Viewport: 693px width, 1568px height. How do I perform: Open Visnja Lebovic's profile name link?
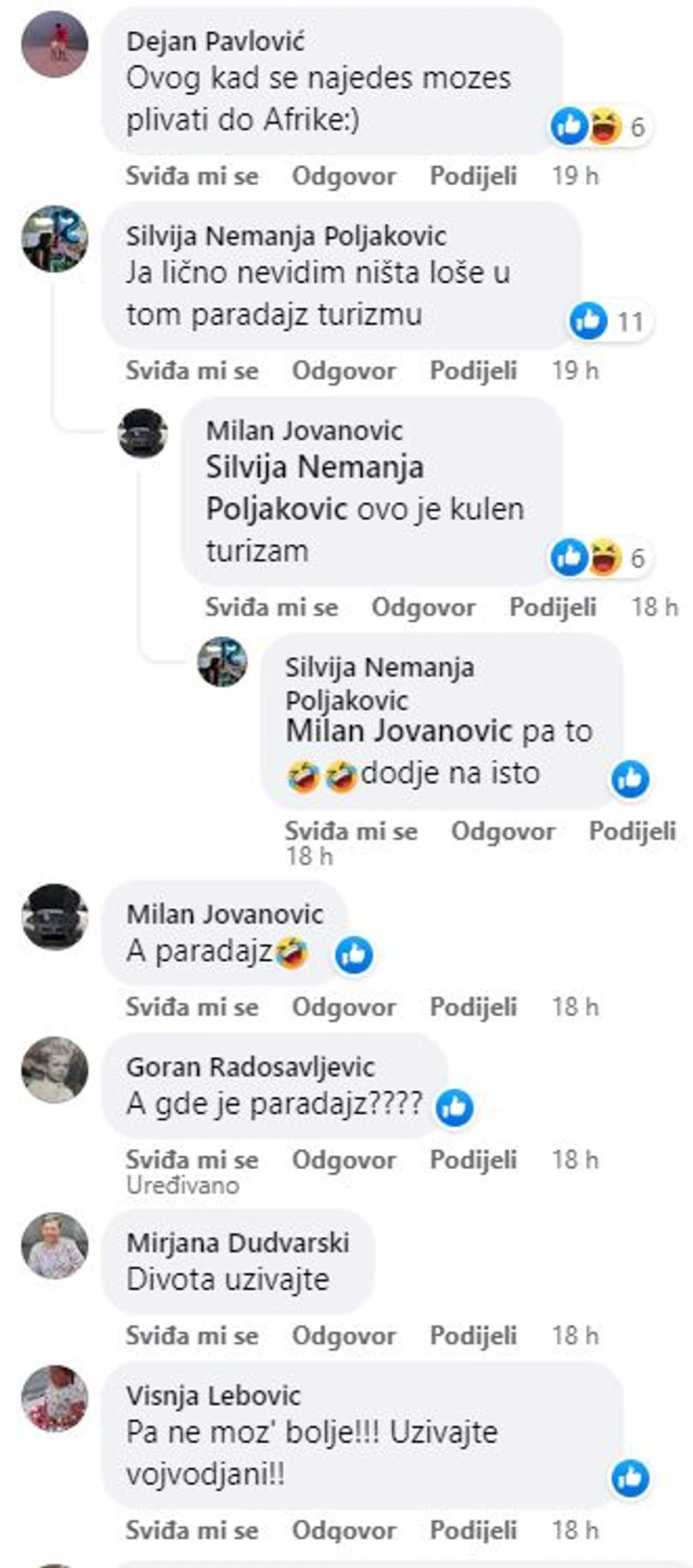tap(214, 1395)
